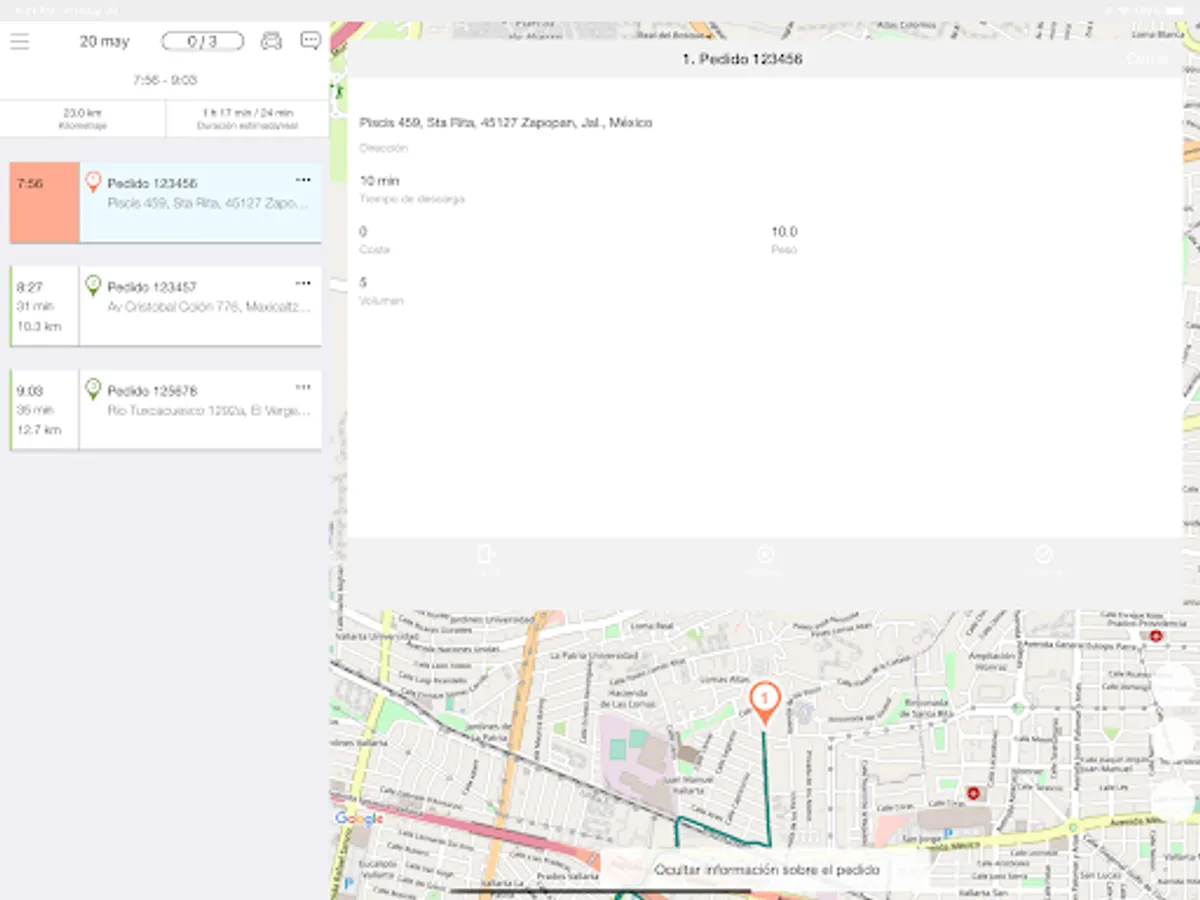
Task: Open the vehicle (car) icon
Action: 271,41
